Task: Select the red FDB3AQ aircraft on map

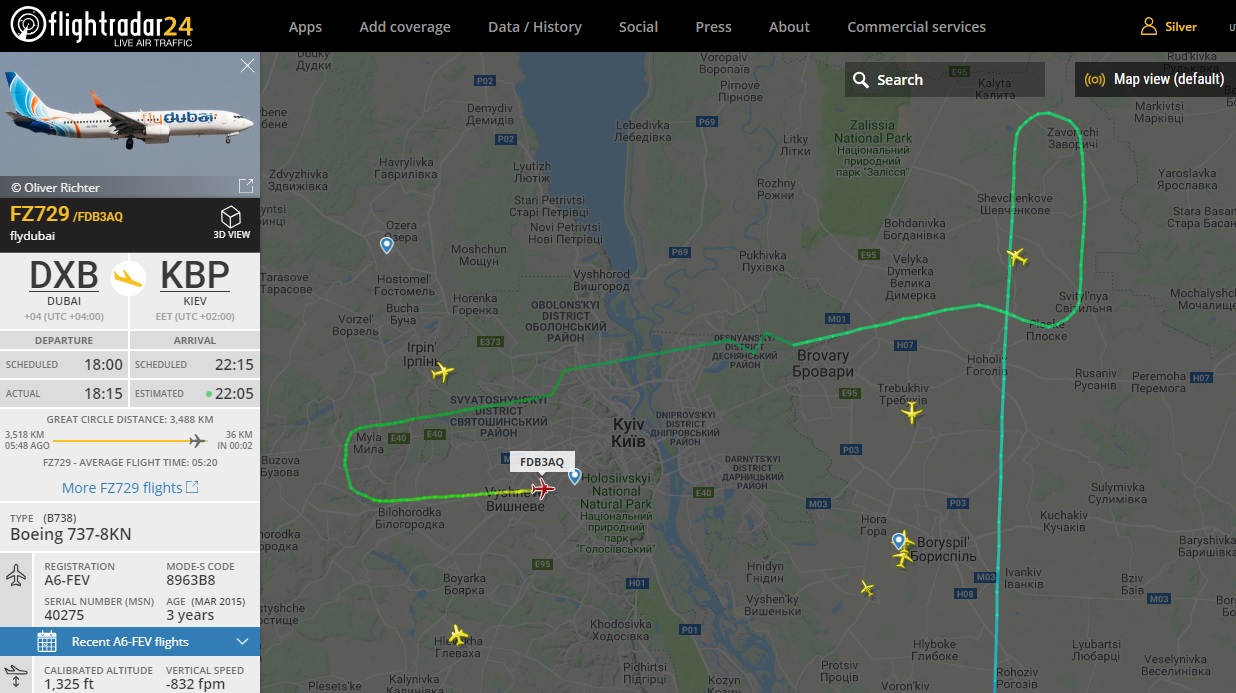Action: click(542, 488)
